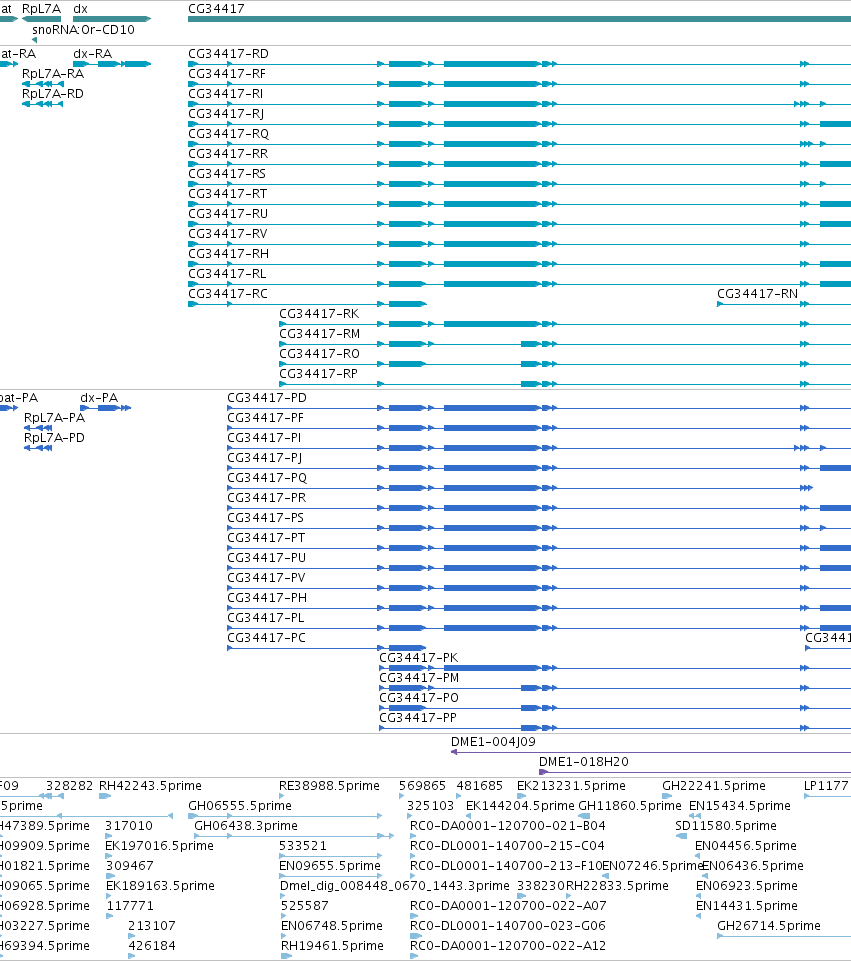Select protein CG34417-PT
The image size is (851, 961).
[x=267, y=537]
